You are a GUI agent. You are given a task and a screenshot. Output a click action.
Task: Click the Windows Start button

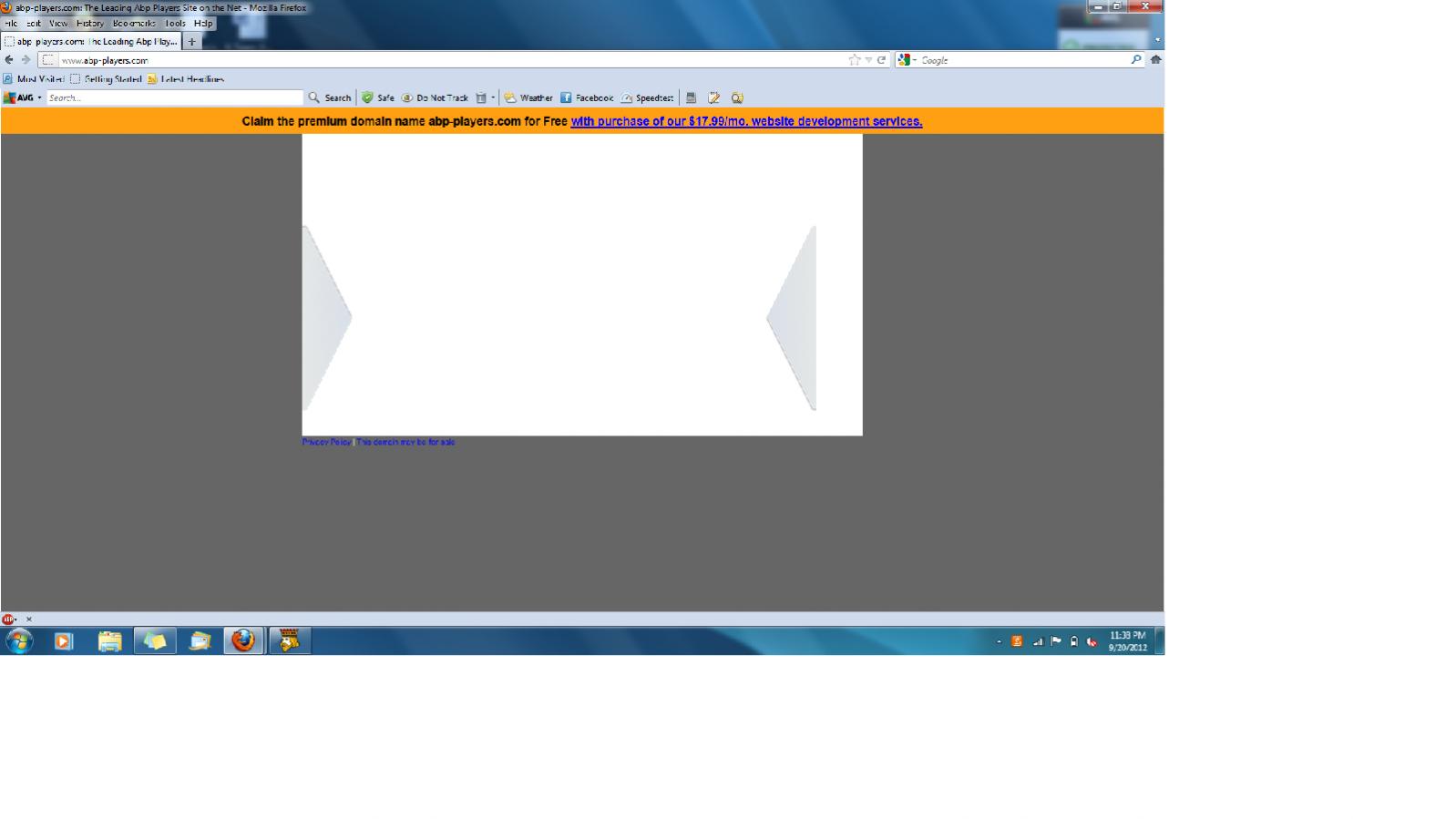tap(18, 641)
